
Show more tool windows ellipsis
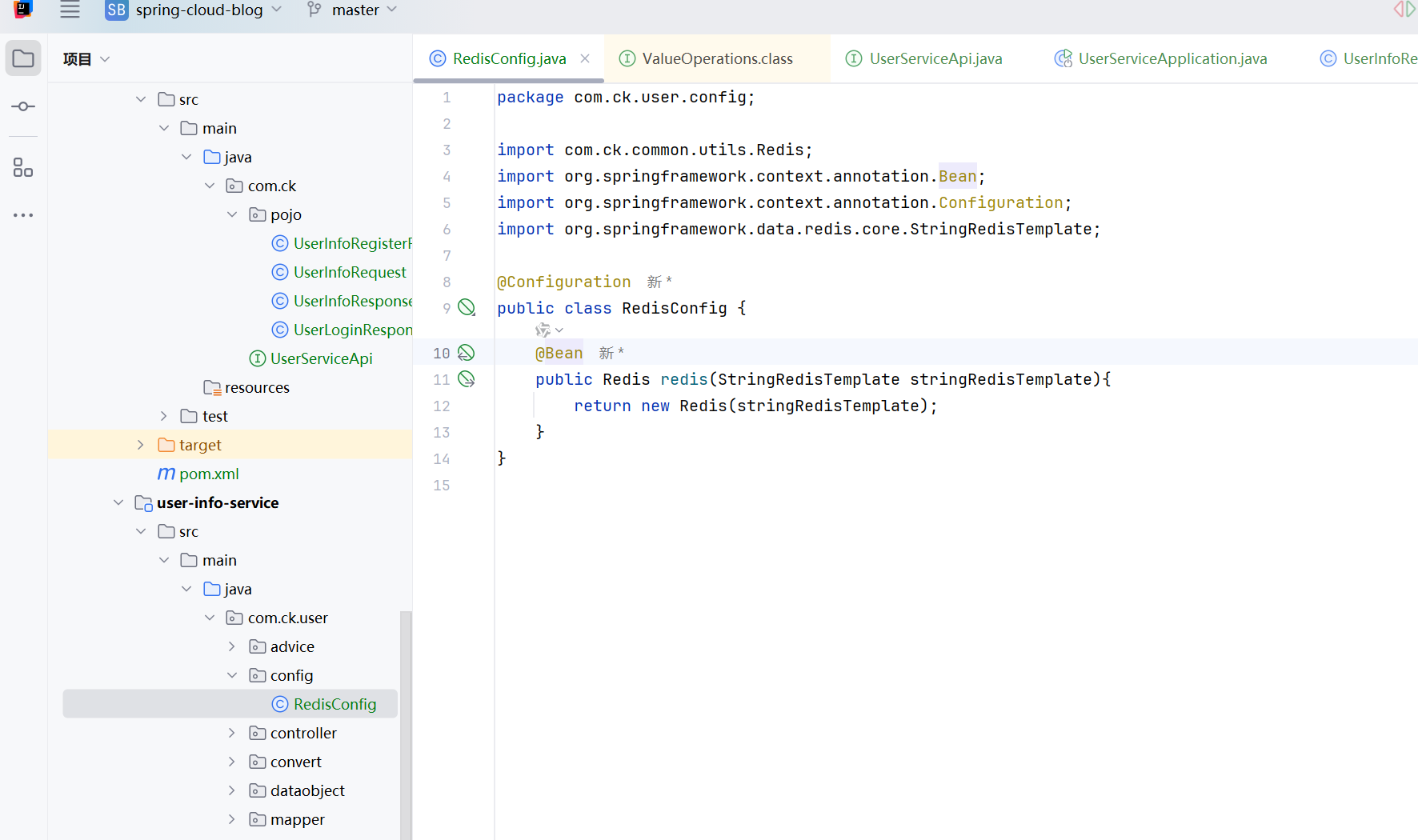coord(23,215)
